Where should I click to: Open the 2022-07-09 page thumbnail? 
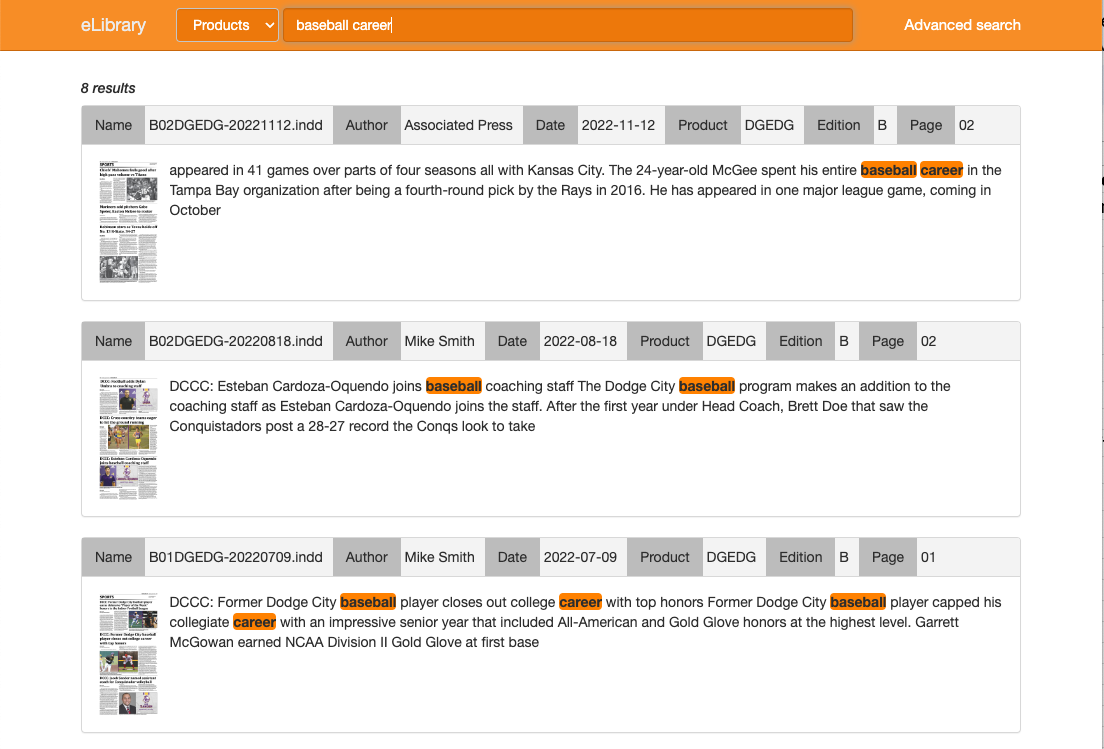128,653
